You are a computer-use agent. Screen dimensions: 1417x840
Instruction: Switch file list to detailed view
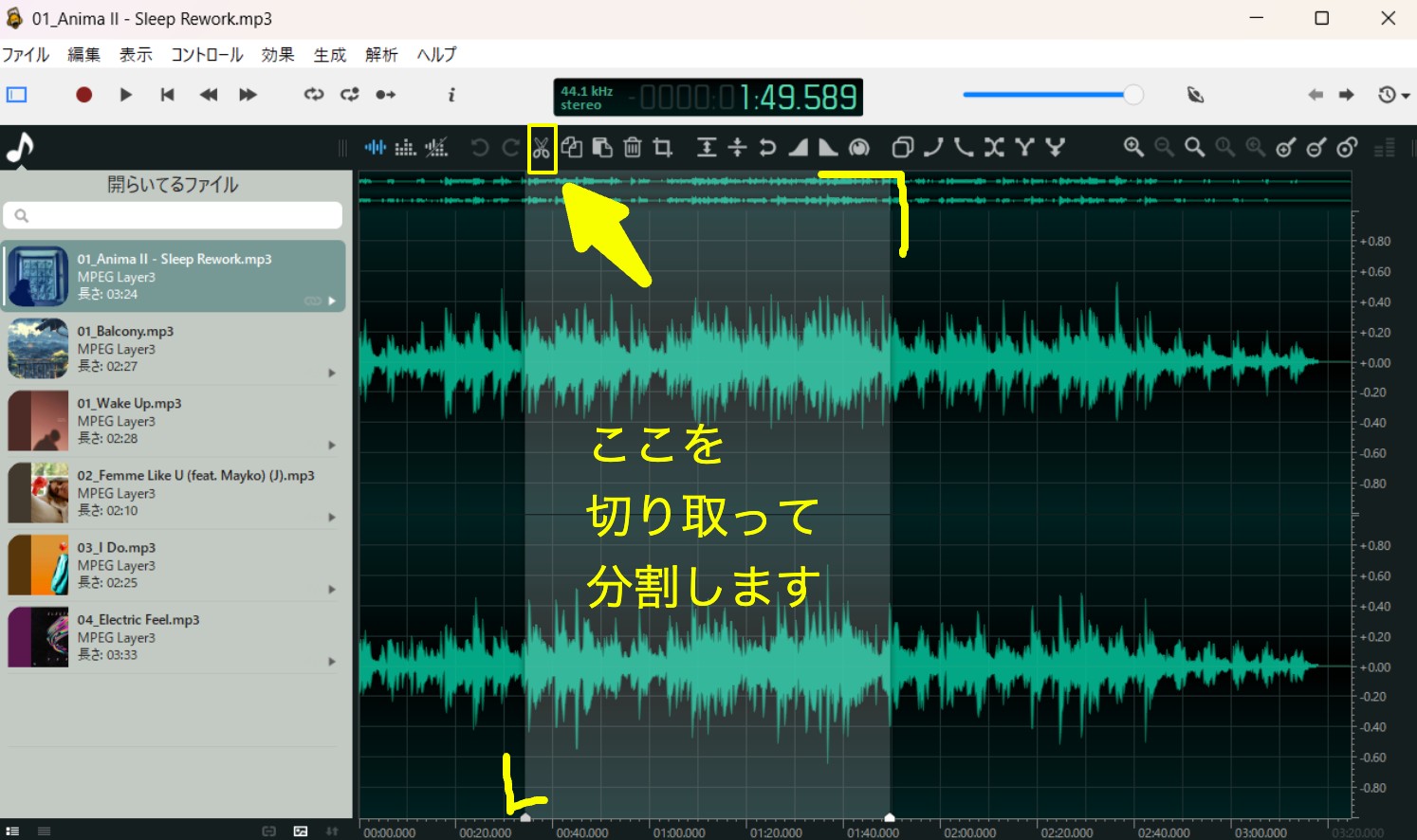[12, 831]
